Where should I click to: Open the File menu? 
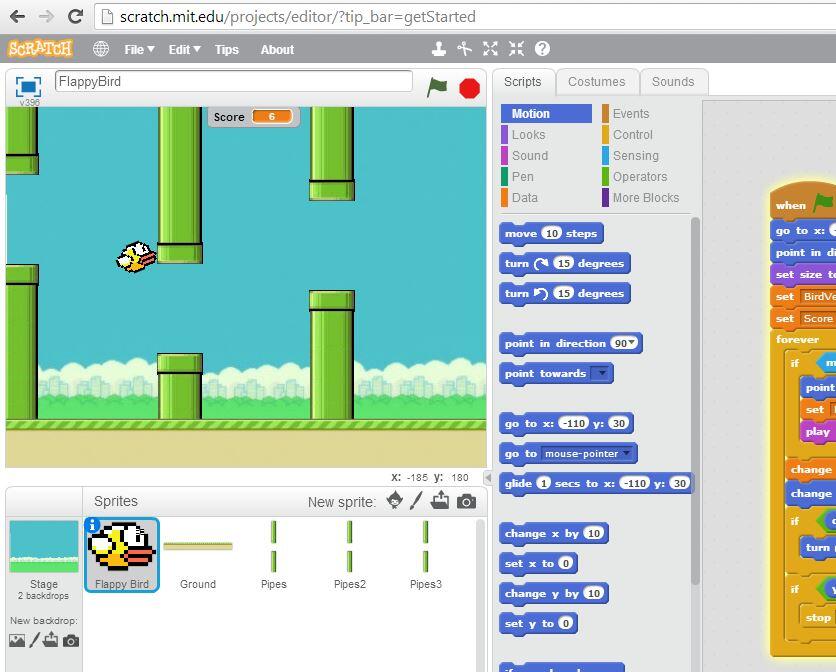[139, 50]
